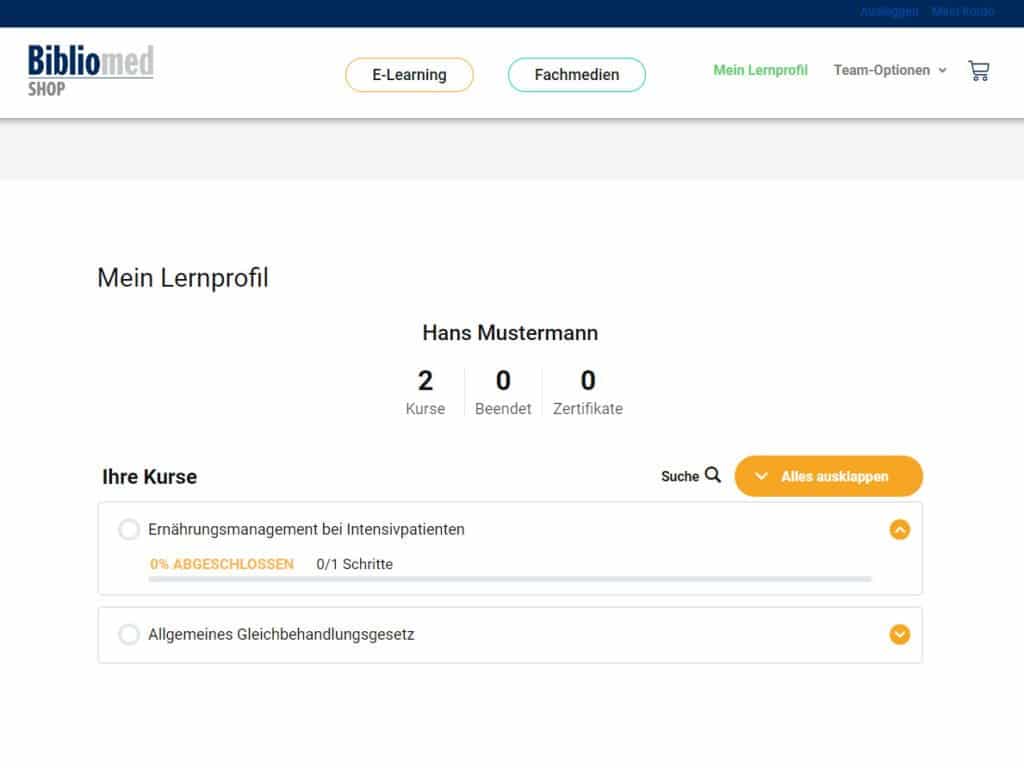Collapse the Ernährungsmanagement course with orange arrow
1024x768 pixels.
900,530
